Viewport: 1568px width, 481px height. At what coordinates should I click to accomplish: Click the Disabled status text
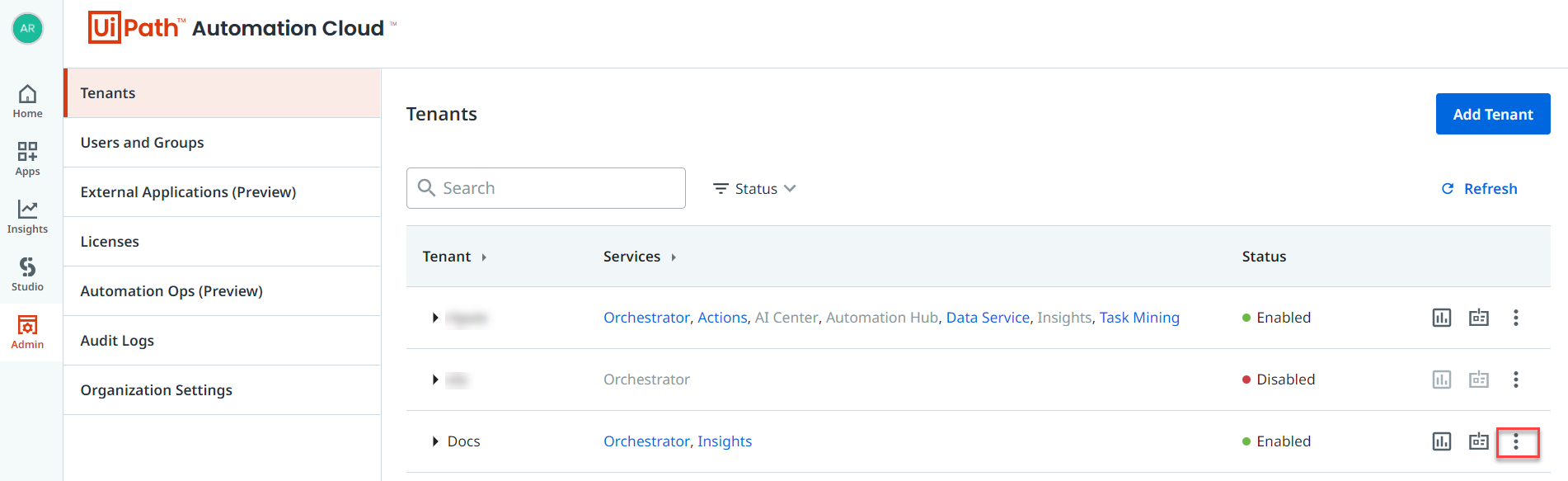1285,380
